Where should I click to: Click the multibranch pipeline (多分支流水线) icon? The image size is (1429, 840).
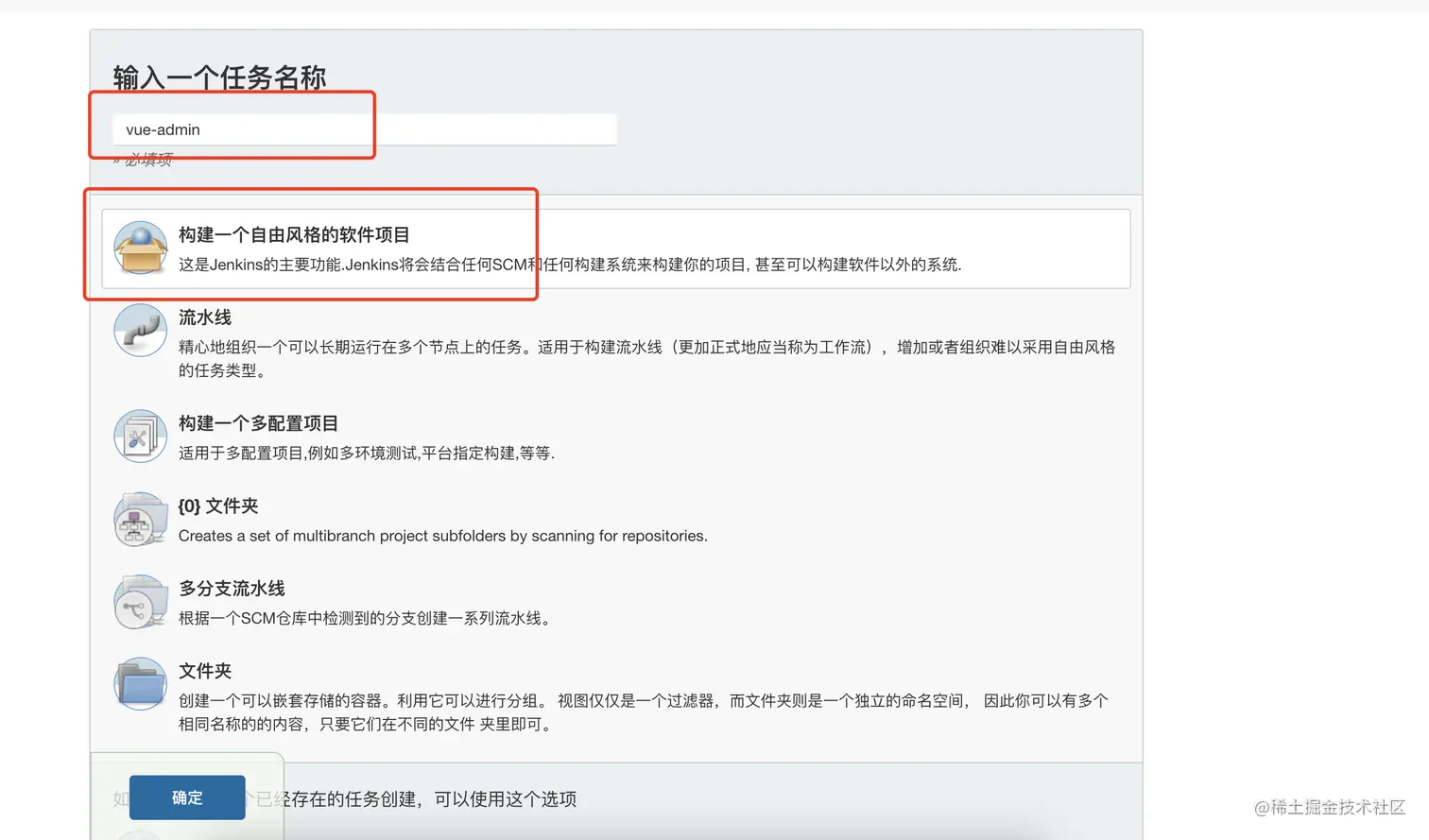click(141, 602)
